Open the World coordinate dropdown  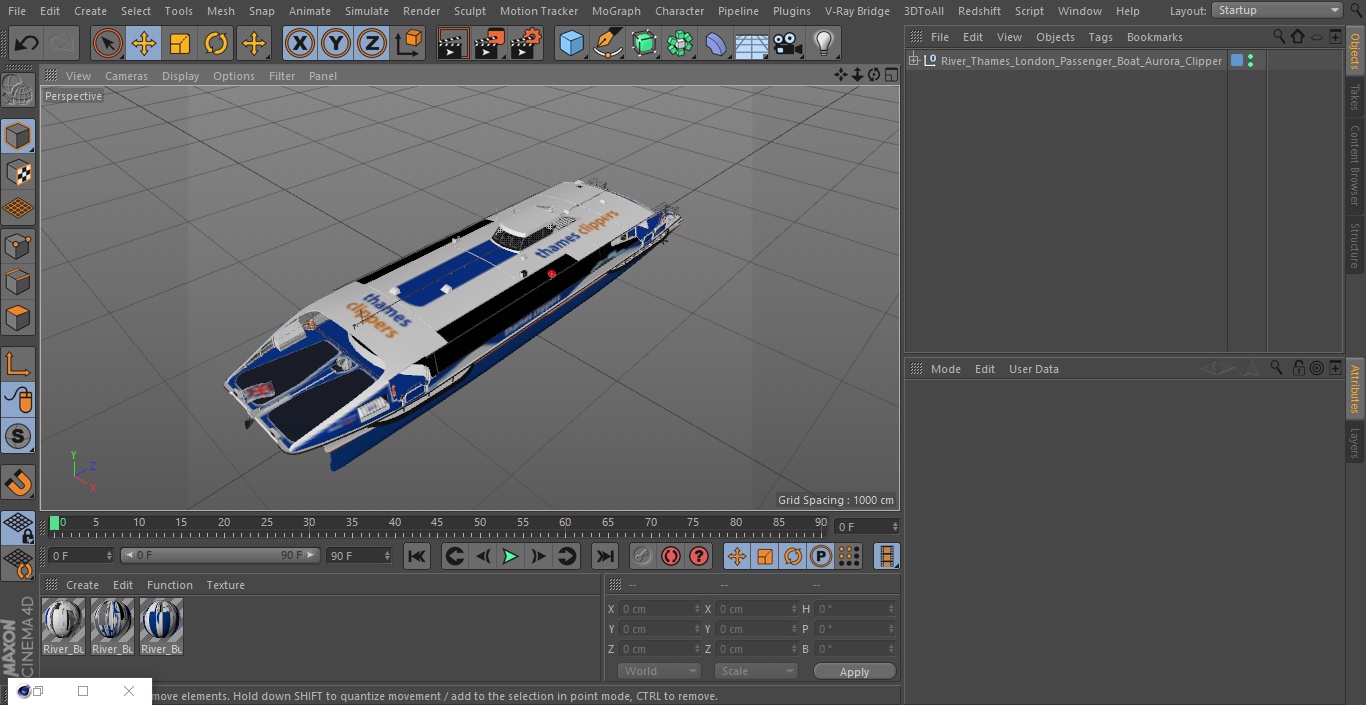(x=658, y=671)
